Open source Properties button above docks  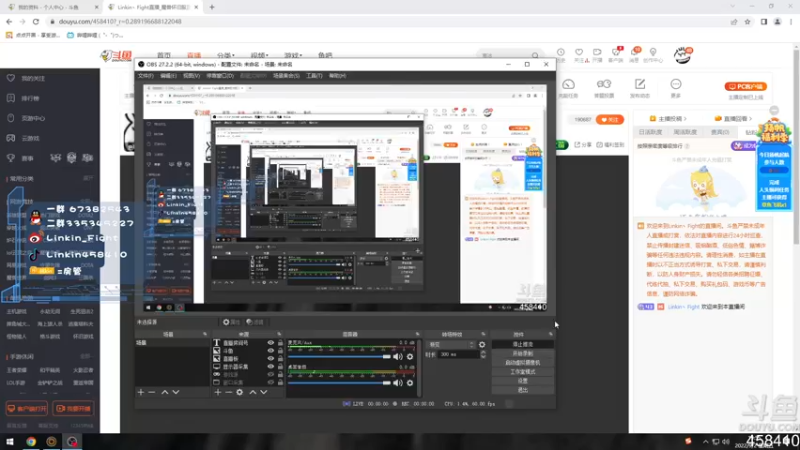point(231,322)
